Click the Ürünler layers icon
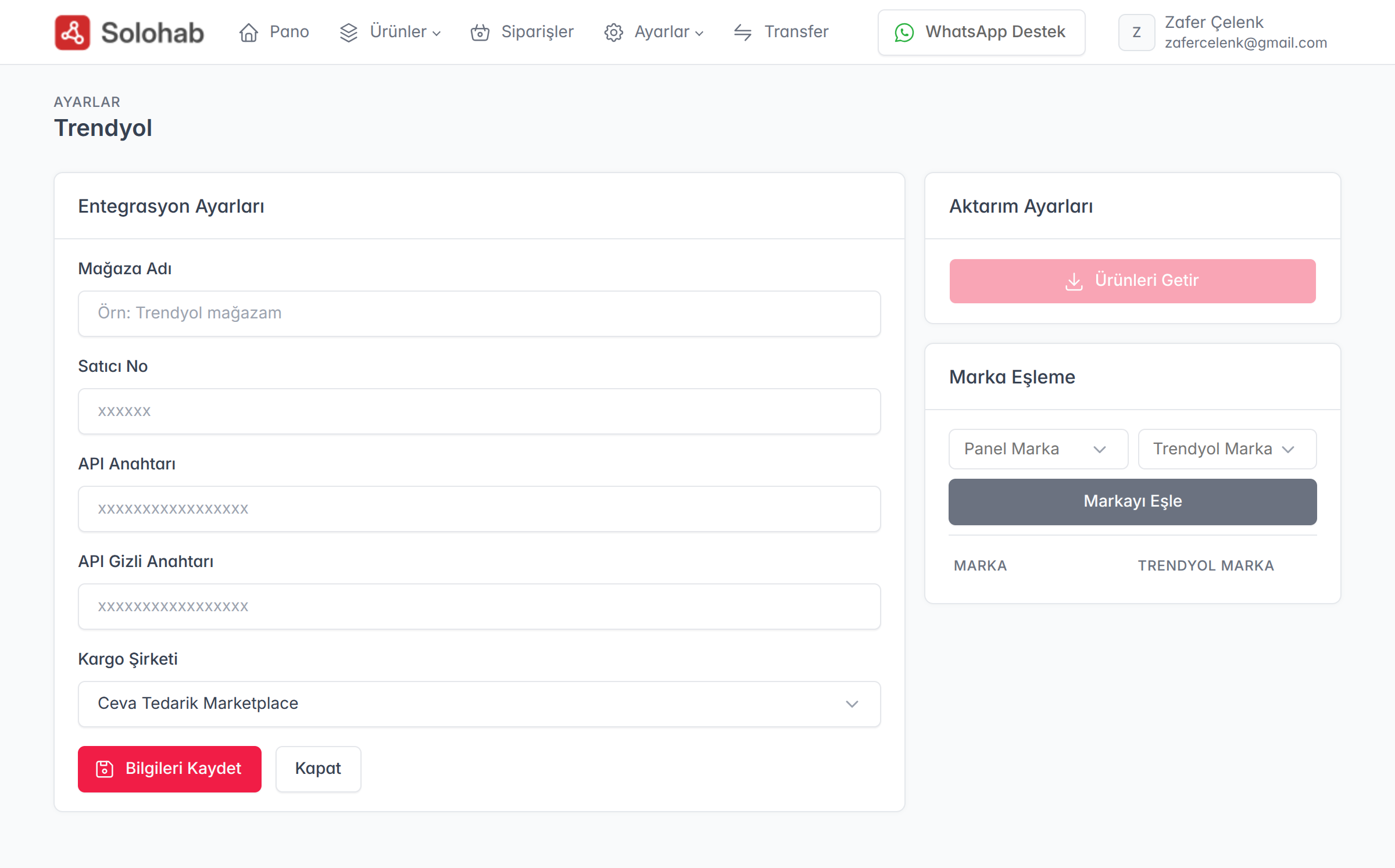The image size is (1395, 868). coord(349,33)
